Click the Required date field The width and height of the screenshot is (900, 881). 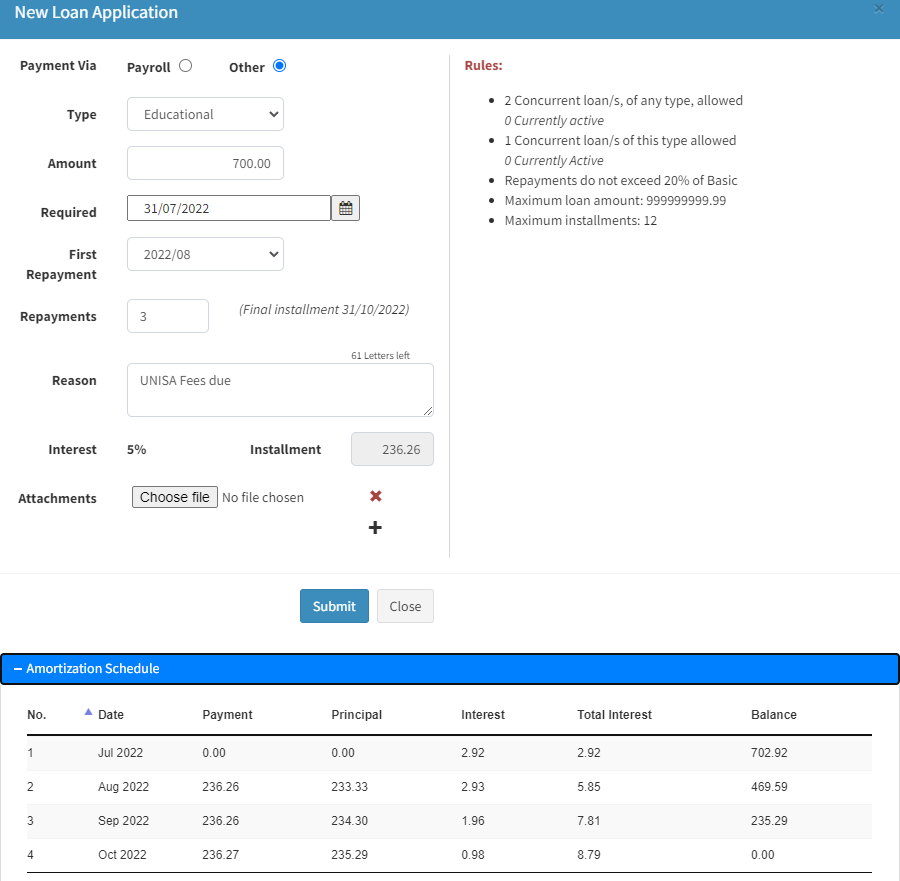229,208
